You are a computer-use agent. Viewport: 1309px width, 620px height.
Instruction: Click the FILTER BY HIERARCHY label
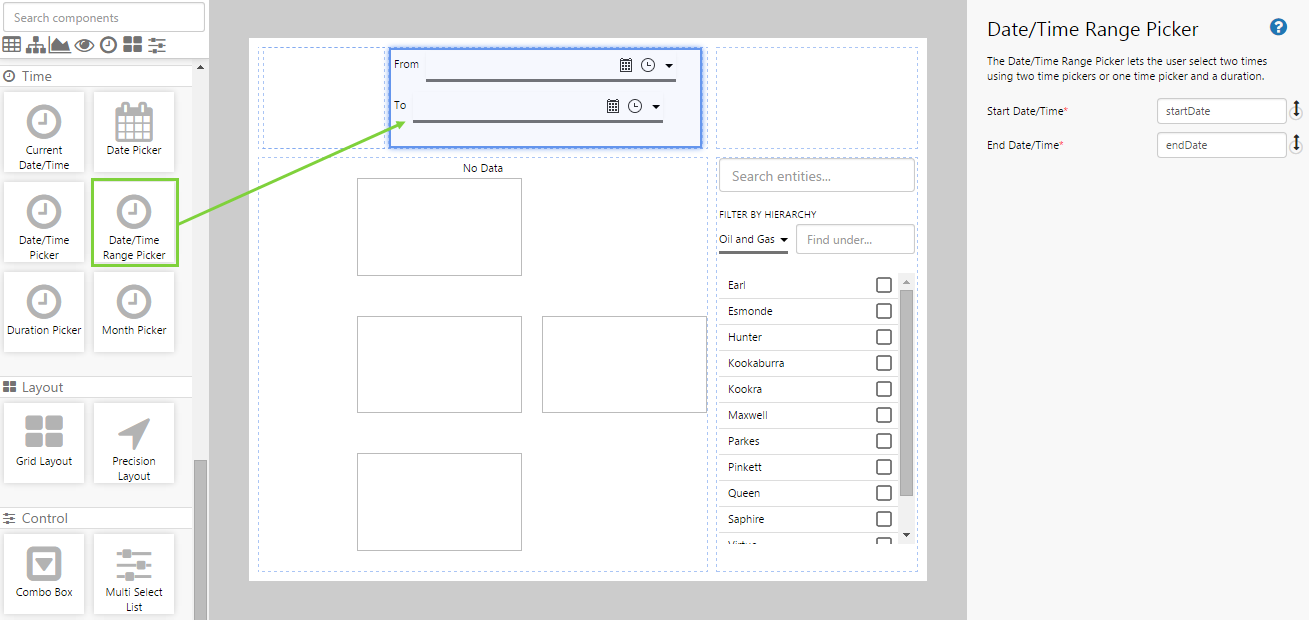[767, 214]
